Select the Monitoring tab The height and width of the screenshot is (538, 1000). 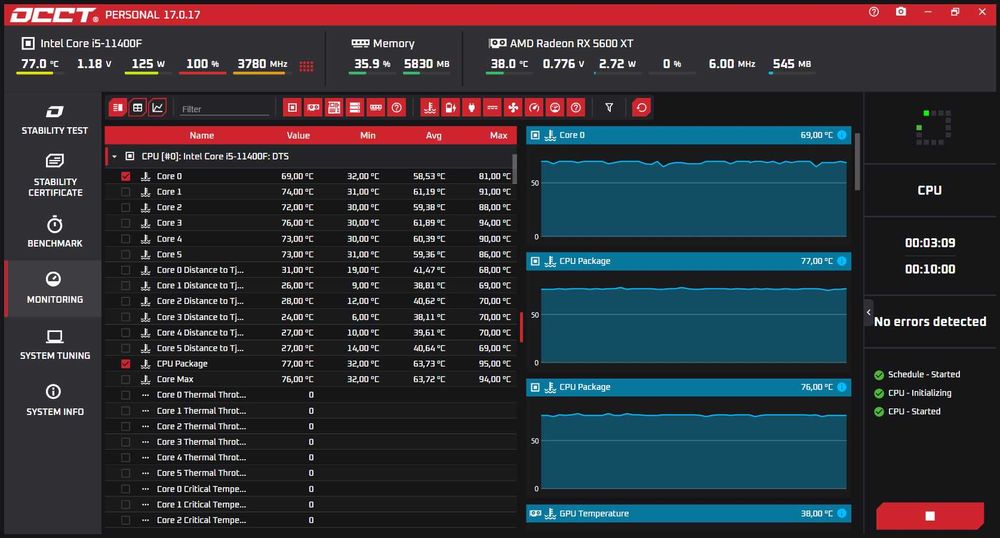point(54,288)
